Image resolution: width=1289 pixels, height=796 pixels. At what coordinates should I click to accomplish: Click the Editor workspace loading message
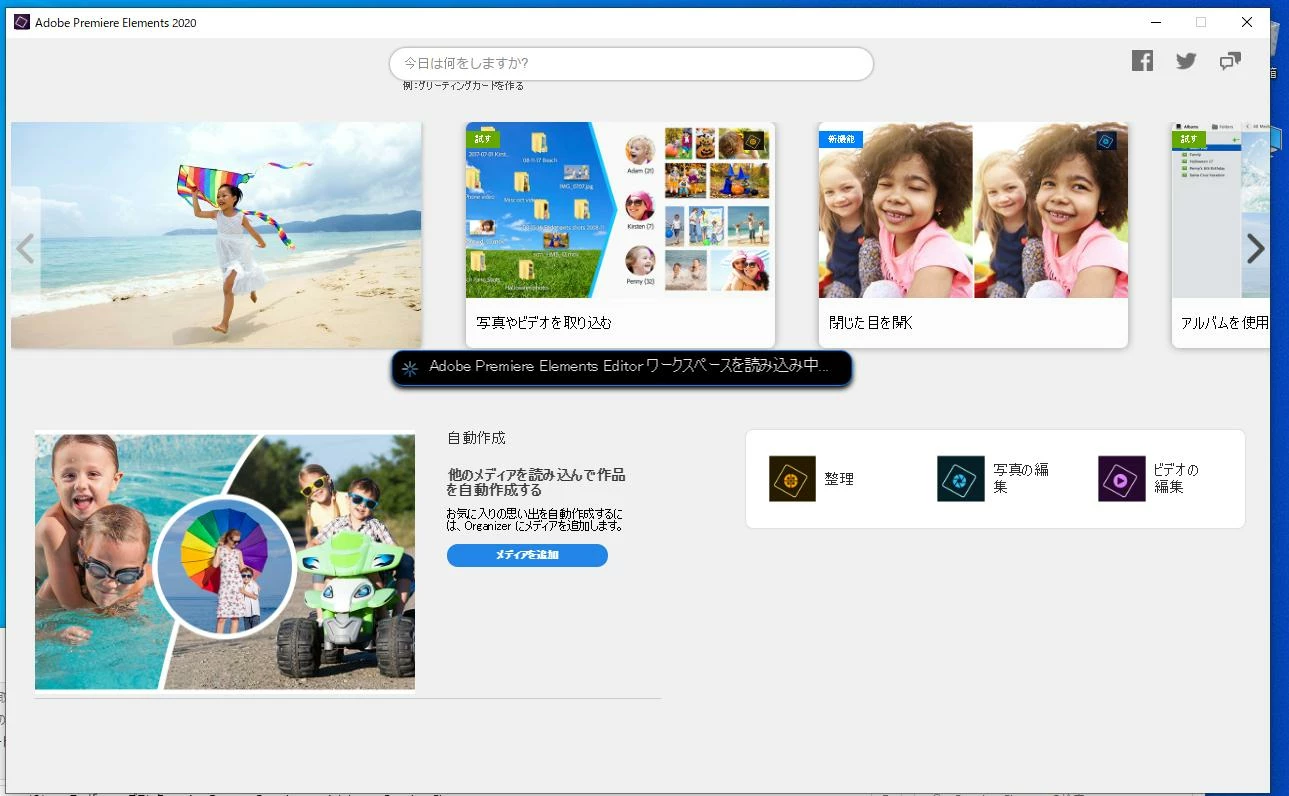coord(621,368)
